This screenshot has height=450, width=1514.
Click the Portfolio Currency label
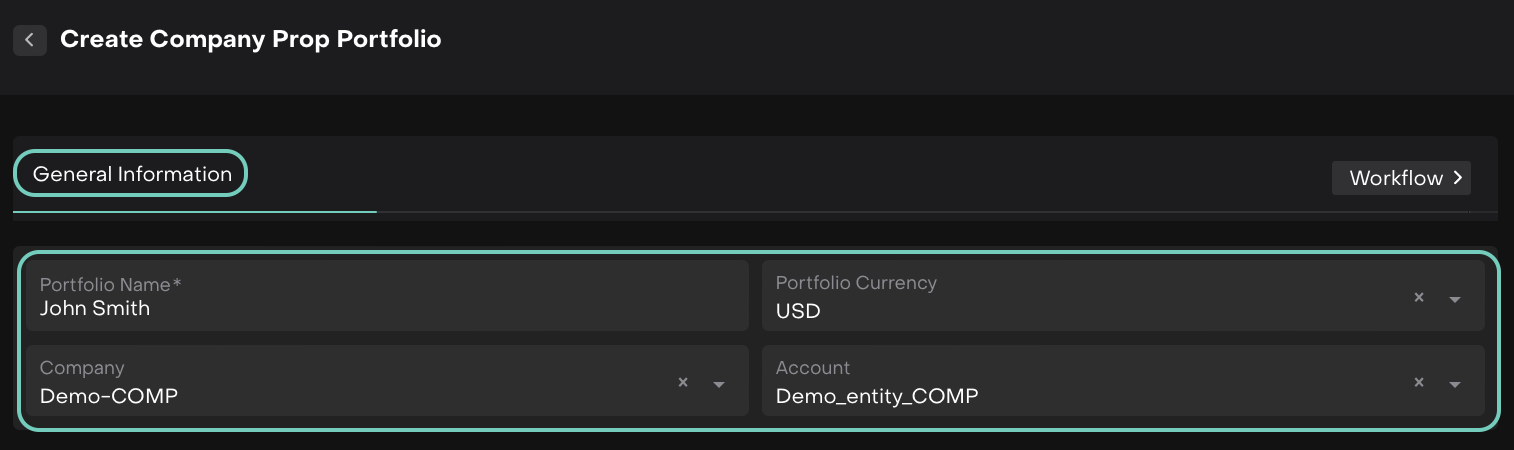(x=856, y=283)
